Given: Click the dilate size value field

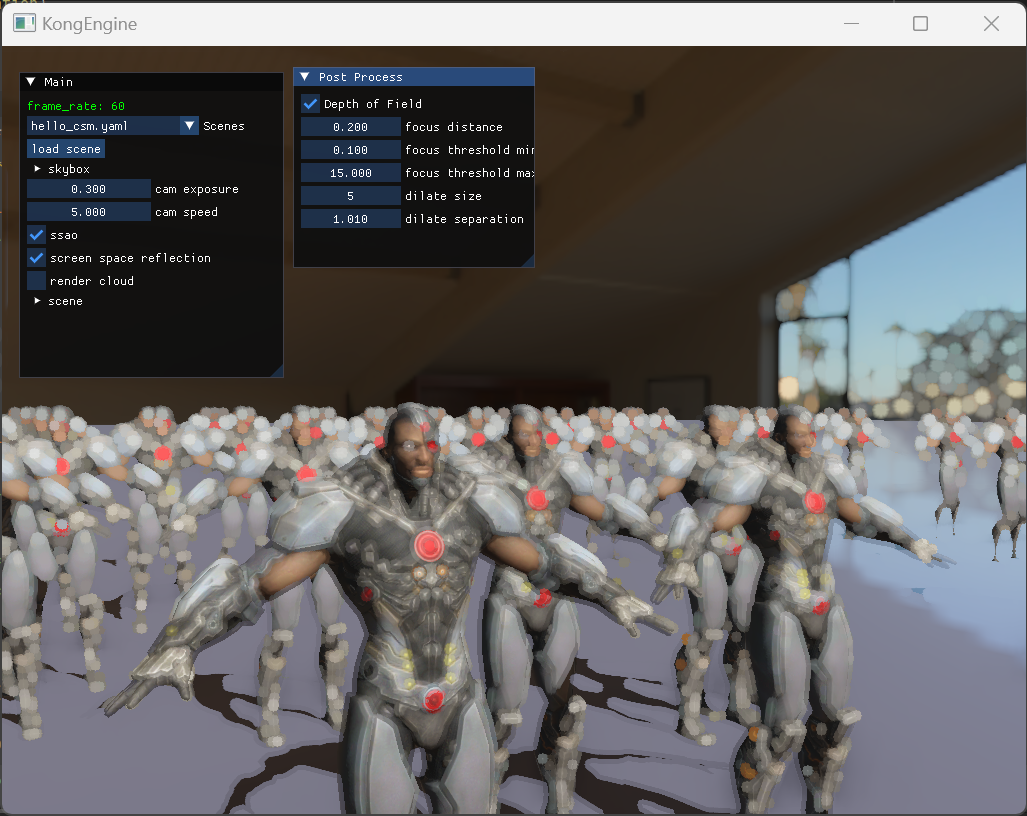Looking at the screenshot, I should [x=350, y=195].
